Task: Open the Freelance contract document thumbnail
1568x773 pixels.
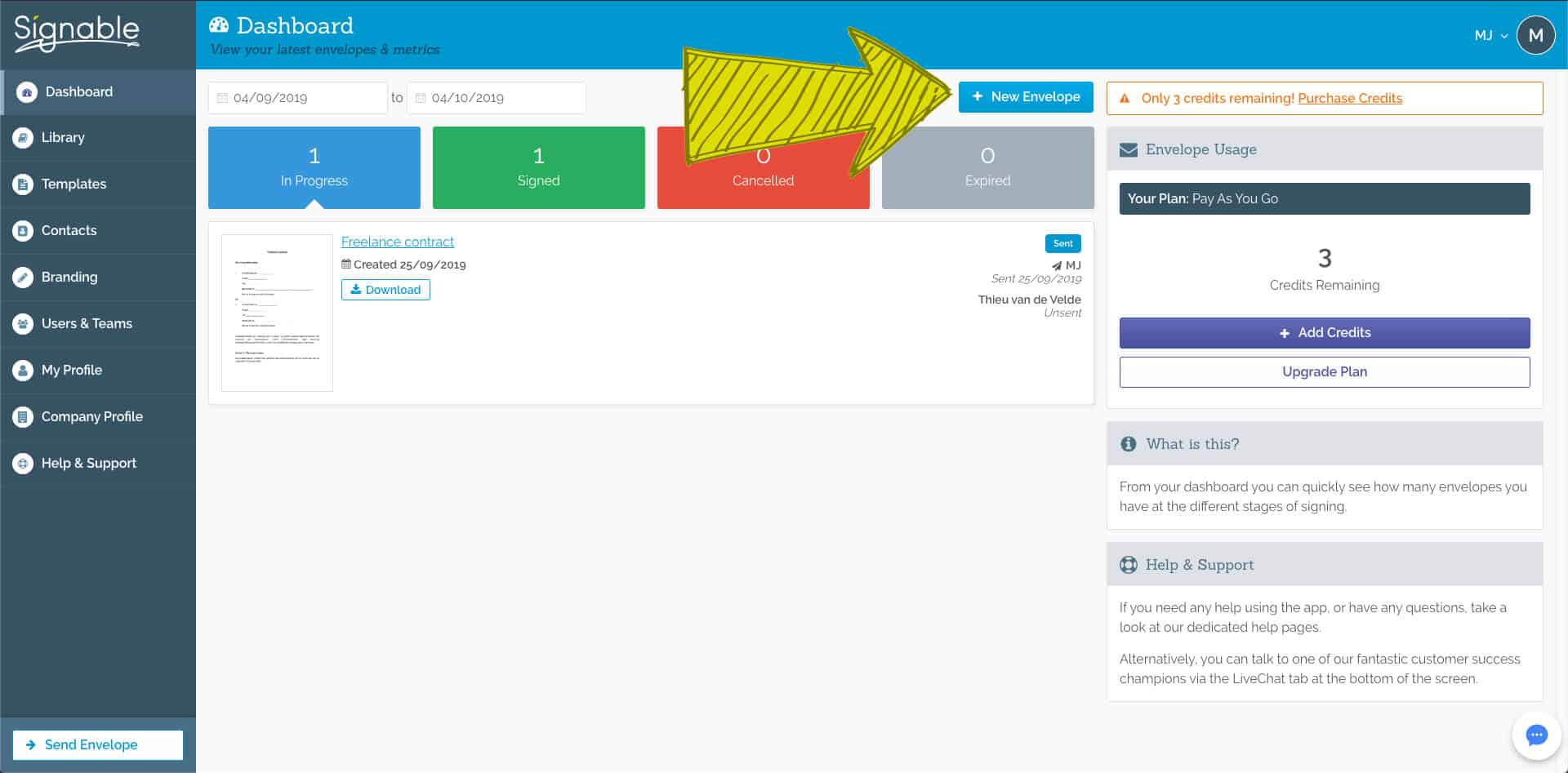Action: 277,313
